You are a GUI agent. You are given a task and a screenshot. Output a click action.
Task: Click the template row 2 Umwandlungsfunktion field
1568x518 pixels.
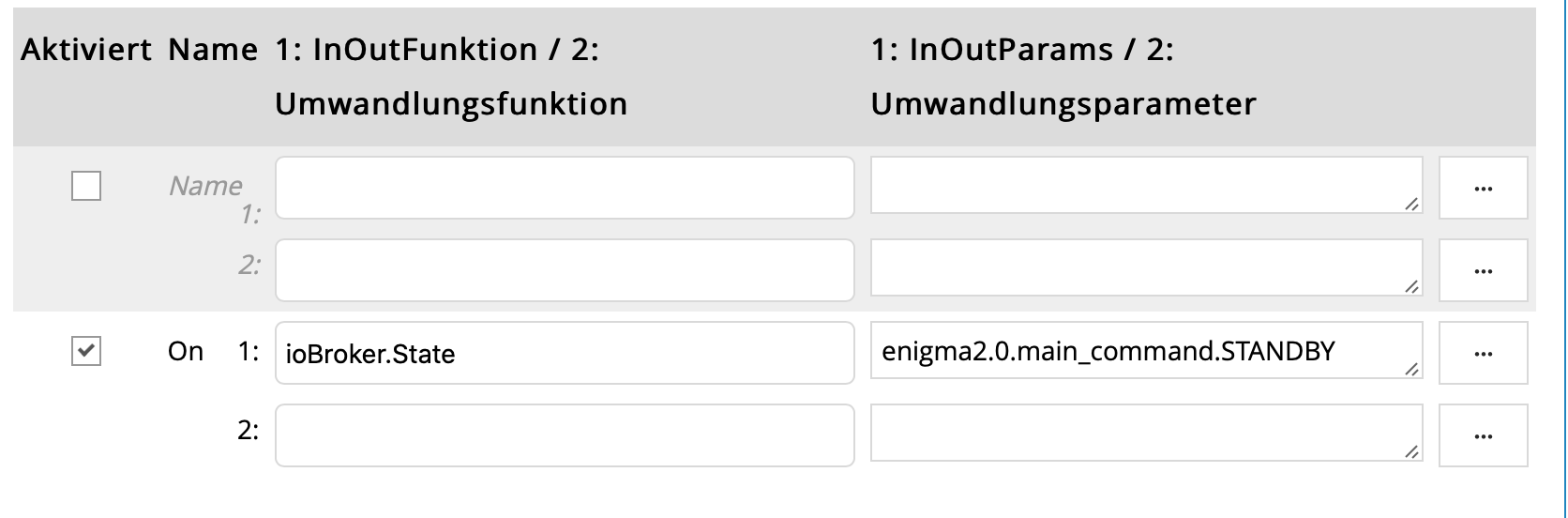(565, 270)
